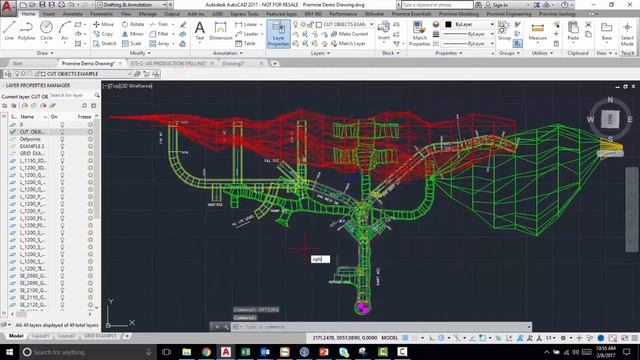Click the Linear dimension button
Screen dimensions: 640x360
[247, 24]
